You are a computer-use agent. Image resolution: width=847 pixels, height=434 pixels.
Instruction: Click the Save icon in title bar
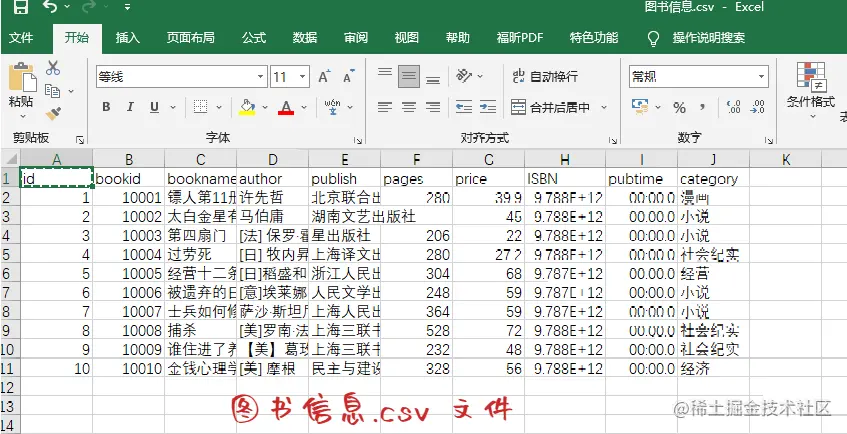21,6
